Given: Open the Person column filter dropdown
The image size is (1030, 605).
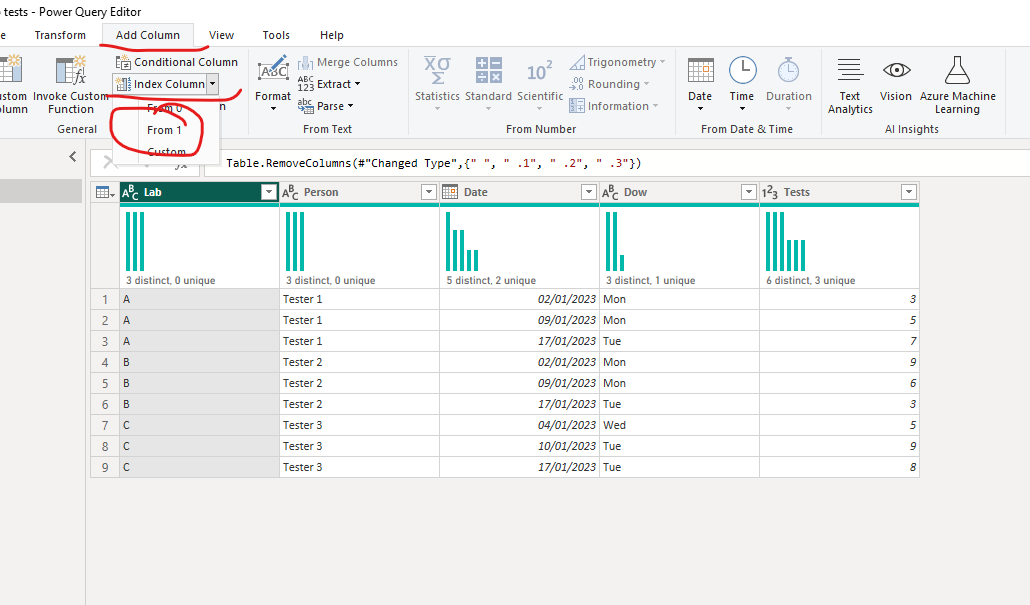Looking at the screenshot, I should tap(428, 192).
